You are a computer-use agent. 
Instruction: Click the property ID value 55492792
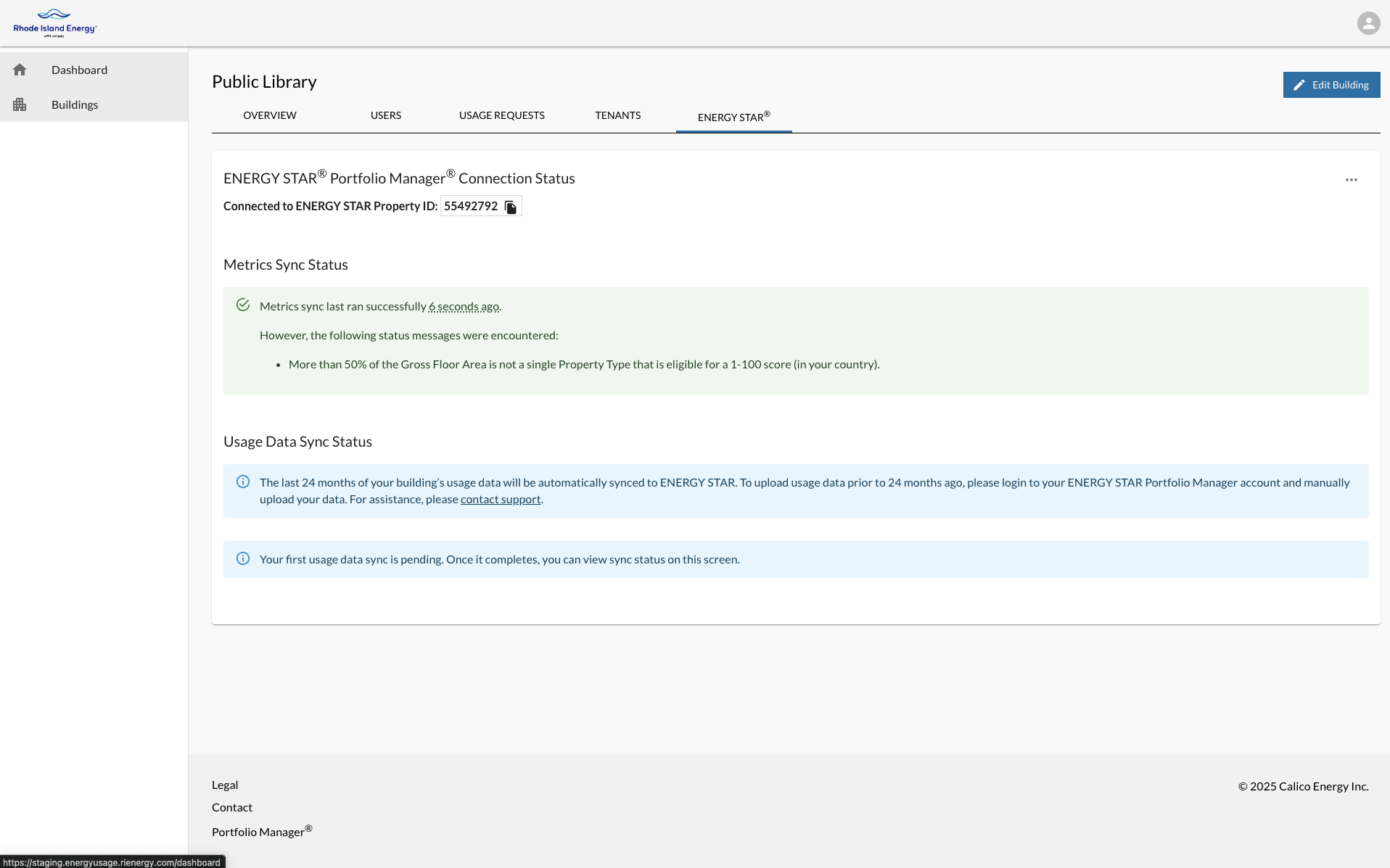471,206
